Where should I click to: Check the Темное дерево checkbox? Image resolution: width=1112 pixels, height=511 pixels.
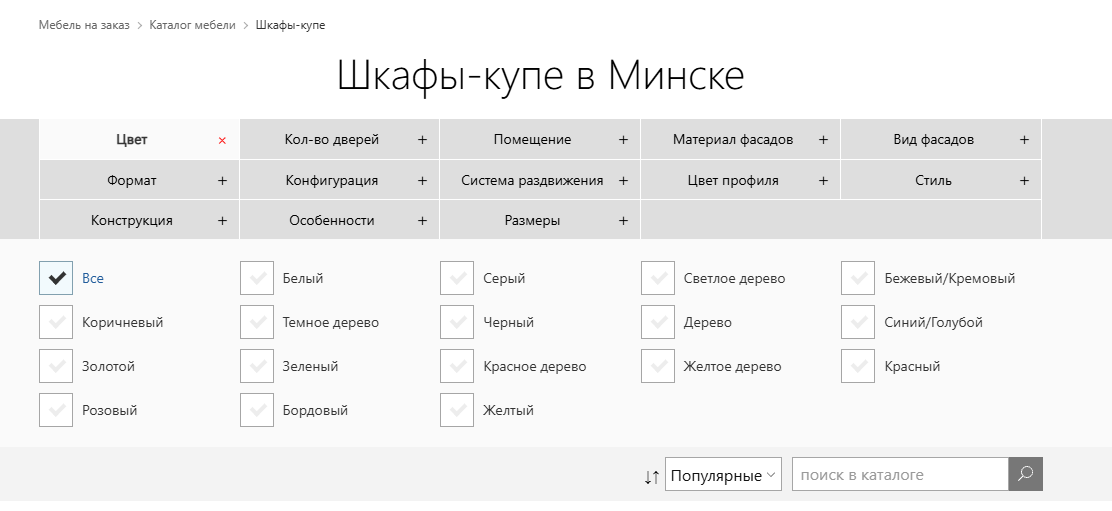pos(257,322)
